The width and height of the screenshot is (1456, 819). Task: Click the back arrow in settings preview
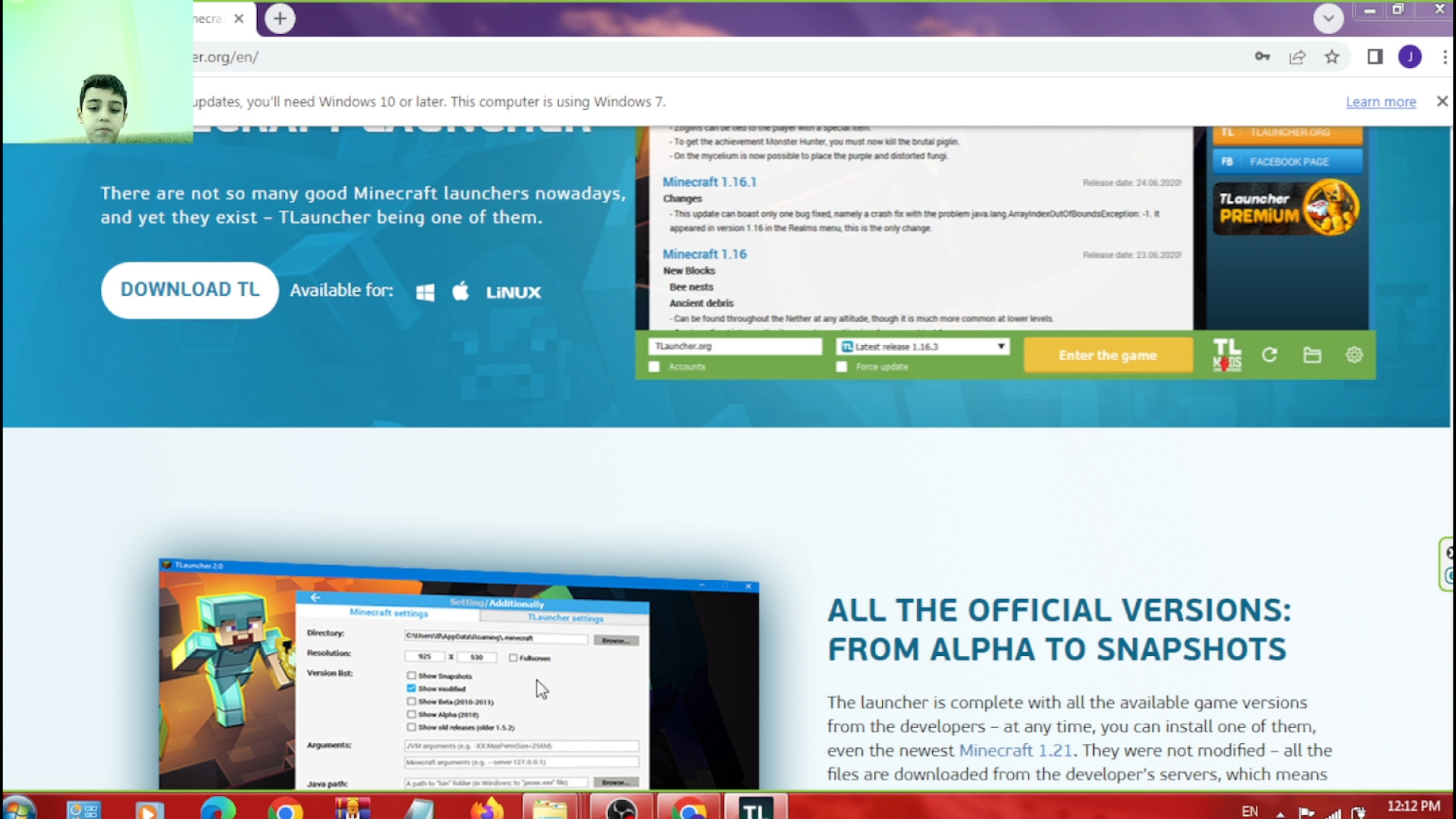315,598
